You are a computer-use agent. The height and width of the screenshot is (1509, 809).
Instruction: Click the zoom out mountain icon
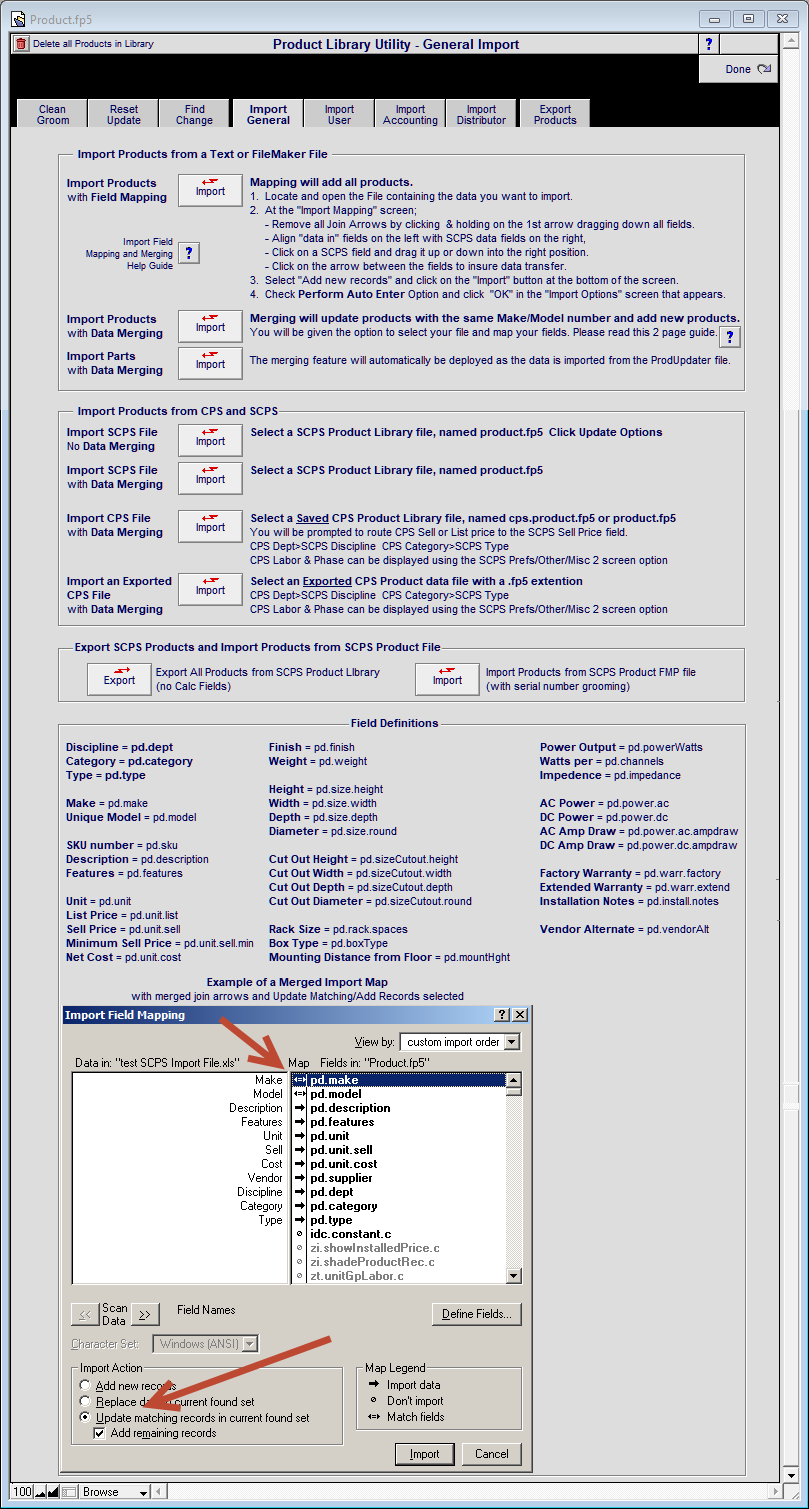(40, 1492)
